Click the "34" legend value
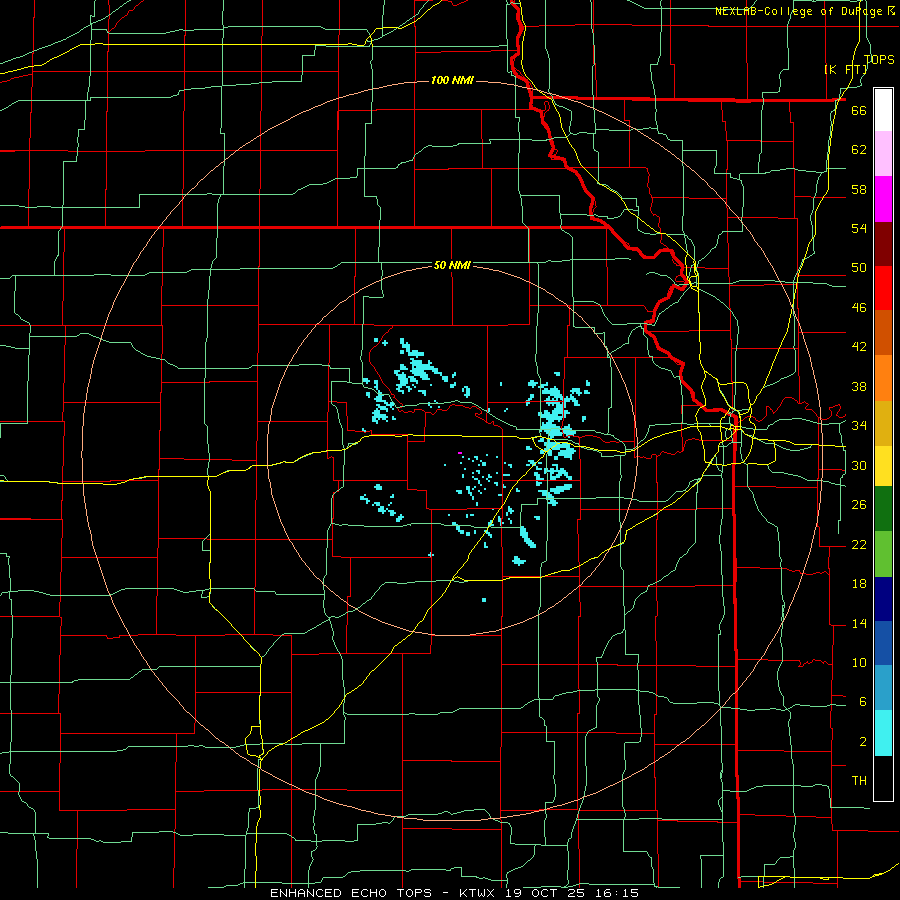Viewport: 900px width, 900px height. tap(859, 426)
